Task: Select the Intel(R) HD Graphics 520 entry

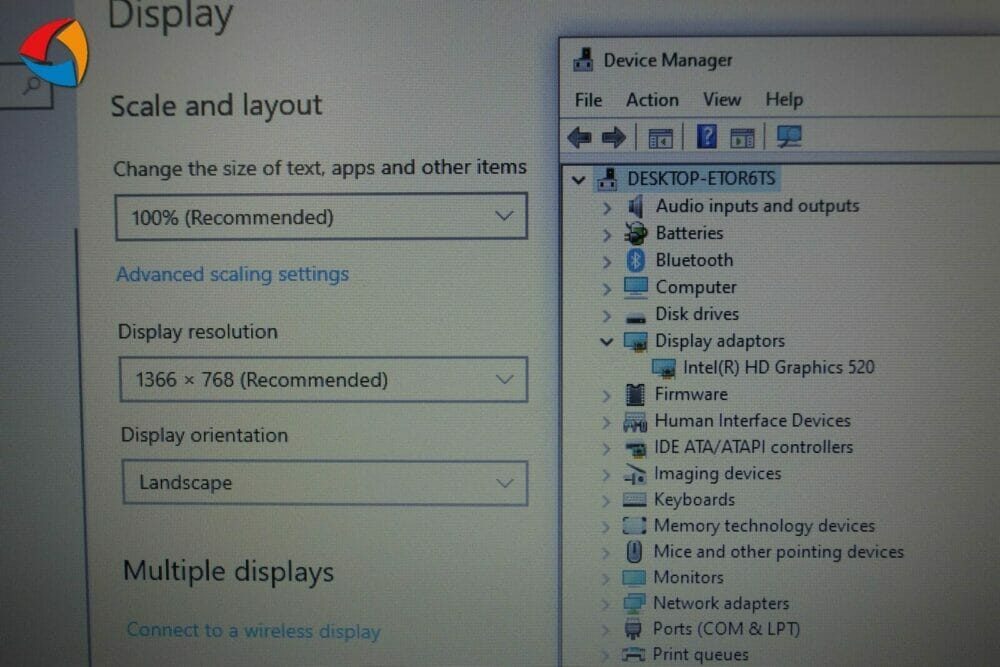Action: (x=779, y=367)
